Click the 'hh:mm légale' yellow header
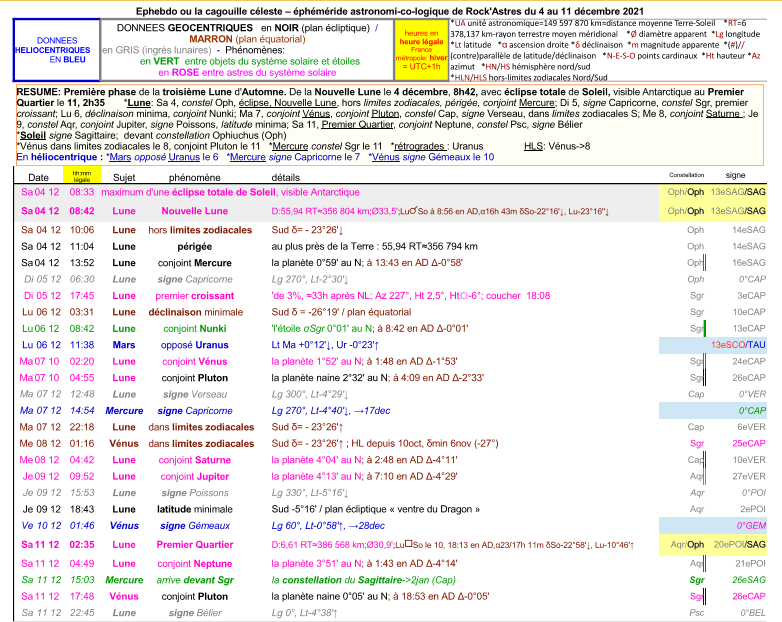Viewport: 782px width, 622px height. (x=82, y=176)
